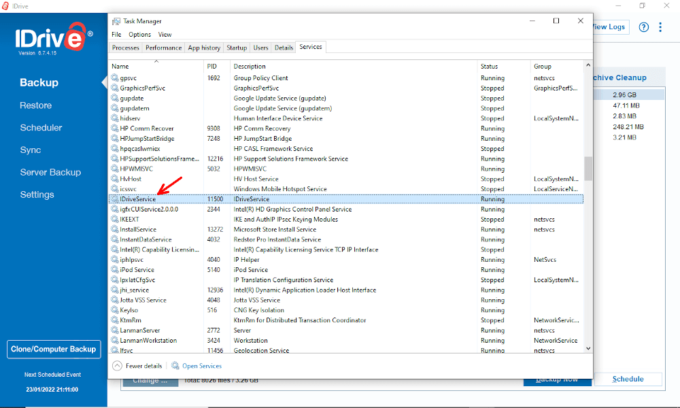Select Scheduler in IDrive sidebar
Image resolution: width=680 pixels, height=408 pixels.
(43, 127)
